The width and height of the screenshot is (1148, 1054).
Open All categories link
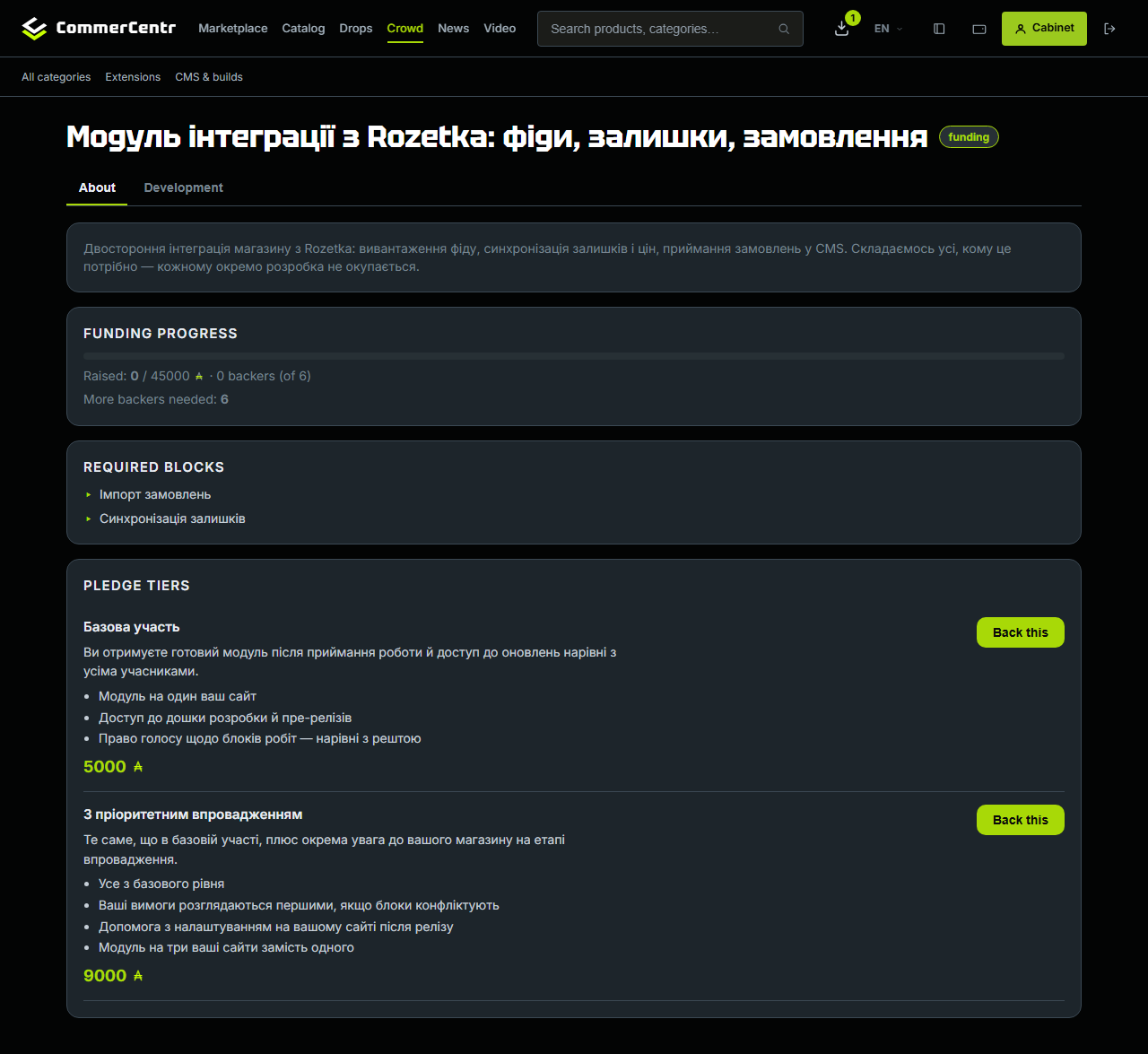(x=57, y=77)
